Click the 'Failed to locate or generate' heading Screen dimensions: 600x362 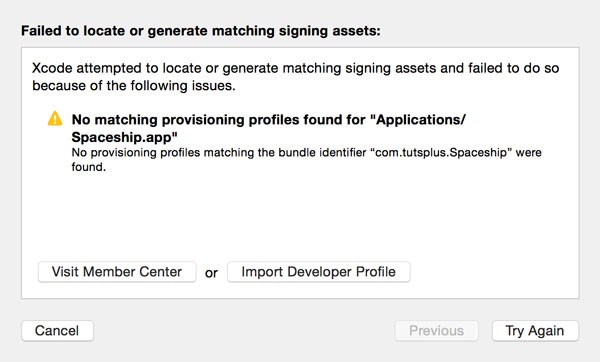[x=201, y=31]
